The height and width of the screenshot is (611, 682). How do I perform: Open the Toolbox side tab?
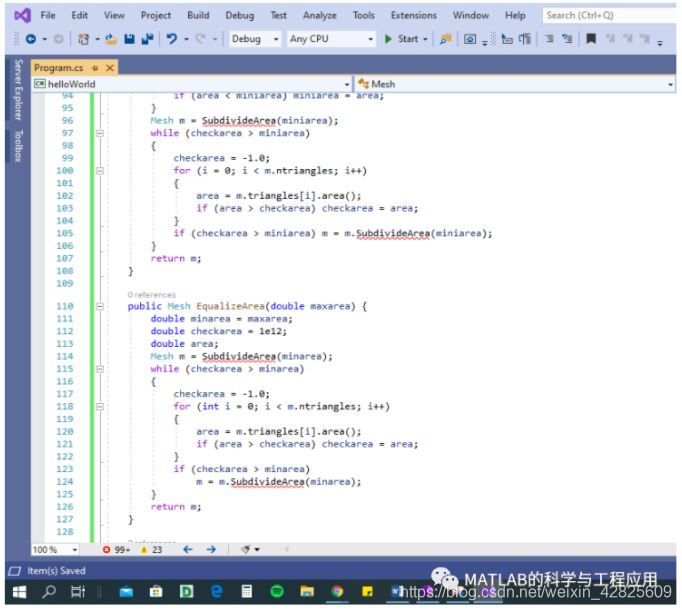(x=18, y=146)
